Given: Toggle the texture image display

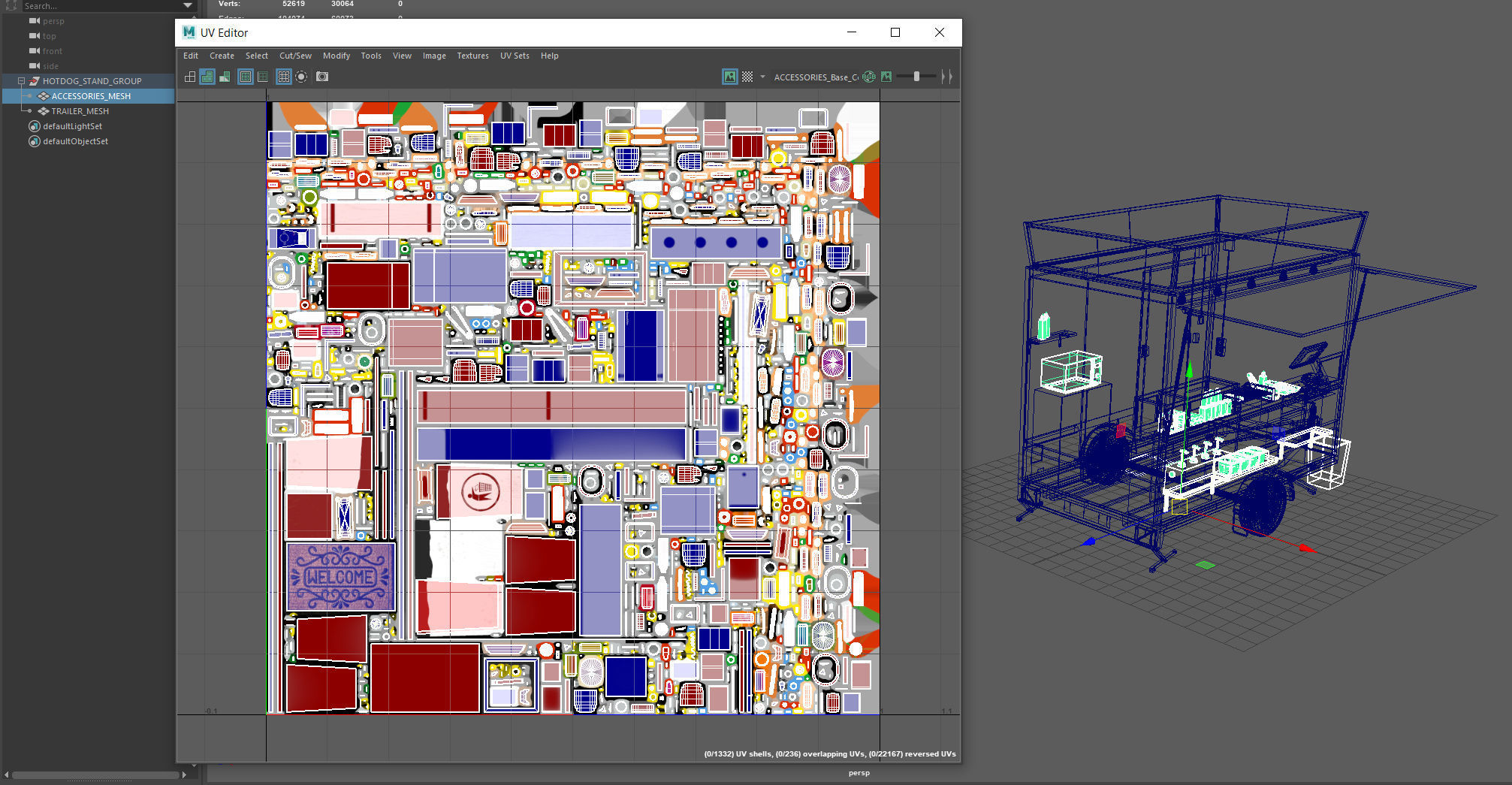Looking at the screenshot, I should (729, 77).
